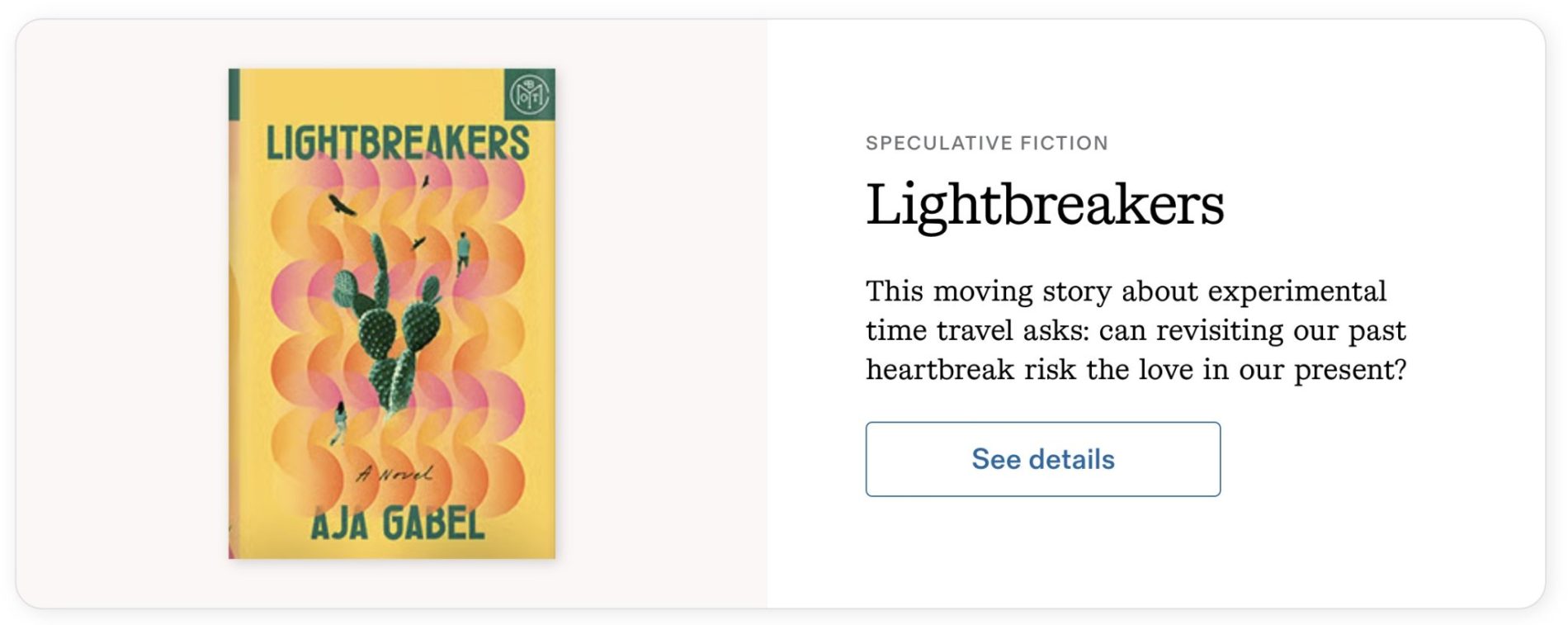Click the walking figure beside 'A Novel'
Image resolution: width=1568 pixels, height=625 pixels.
(338, 421)
